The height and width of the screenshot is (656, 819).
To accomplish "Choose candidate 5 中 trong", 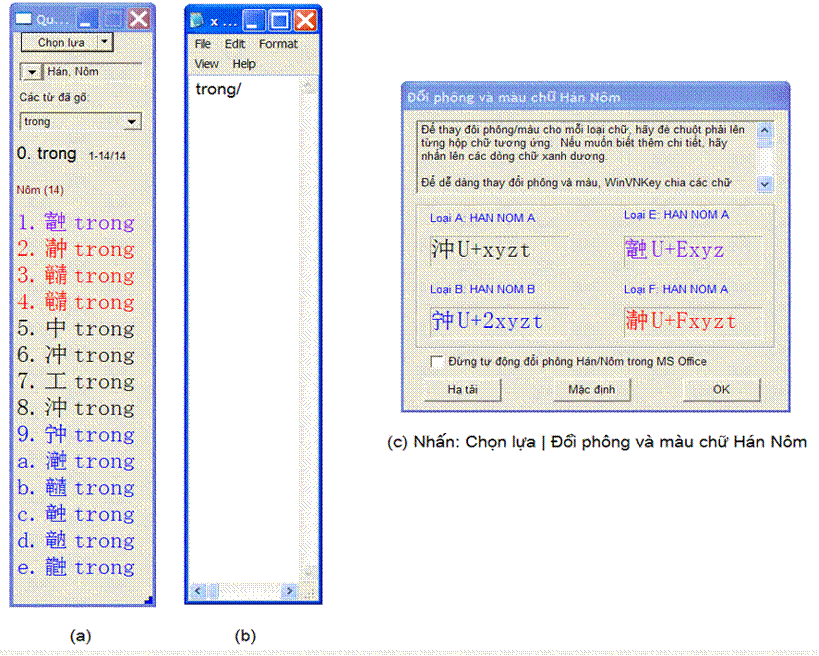I will pos(76,329).
